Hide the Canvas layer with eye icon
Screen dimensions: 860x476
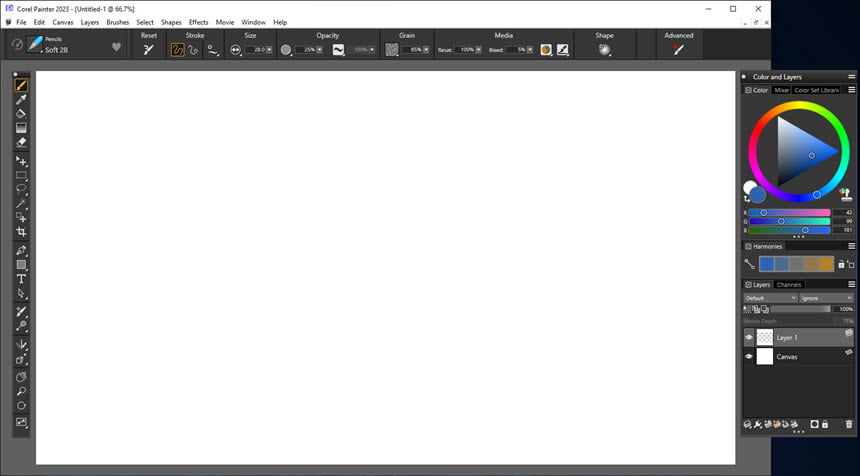point(749,356)
